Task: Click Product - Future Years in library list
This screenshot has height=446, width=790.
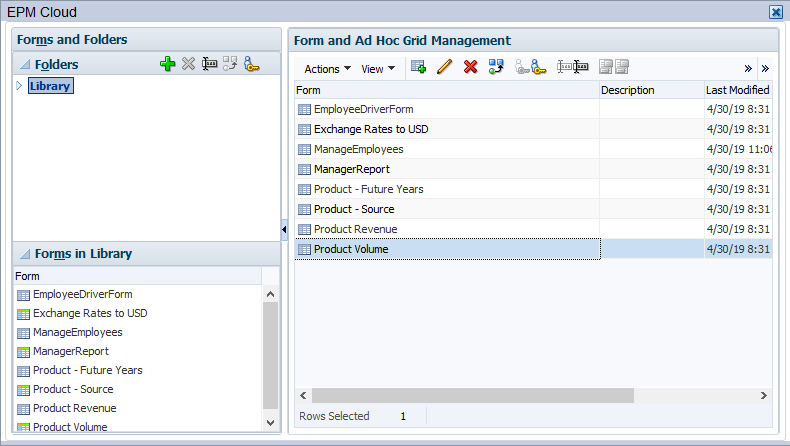Action: coord(88,370)
